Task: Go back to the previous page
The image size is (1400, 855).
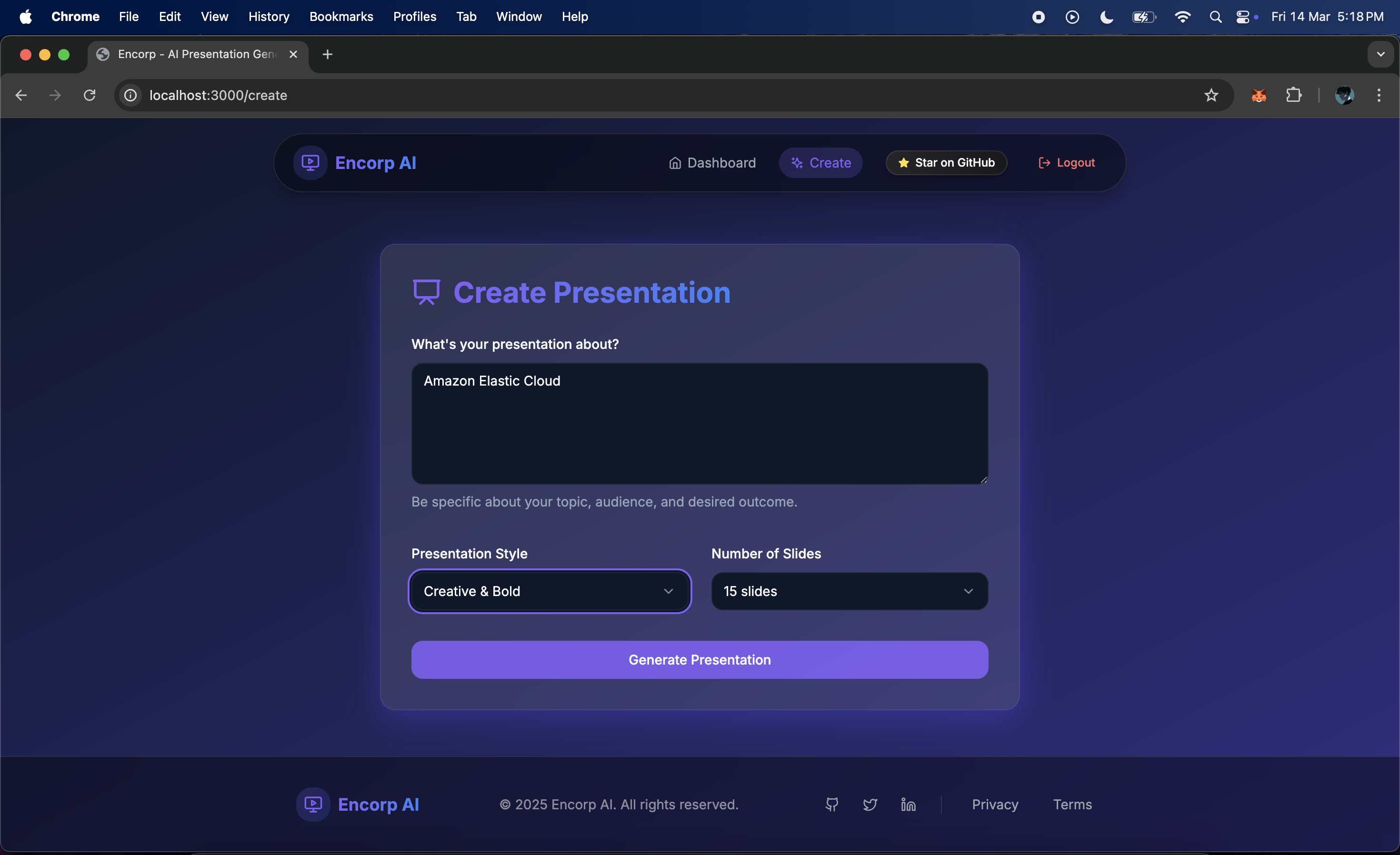Action: point(21,95)
